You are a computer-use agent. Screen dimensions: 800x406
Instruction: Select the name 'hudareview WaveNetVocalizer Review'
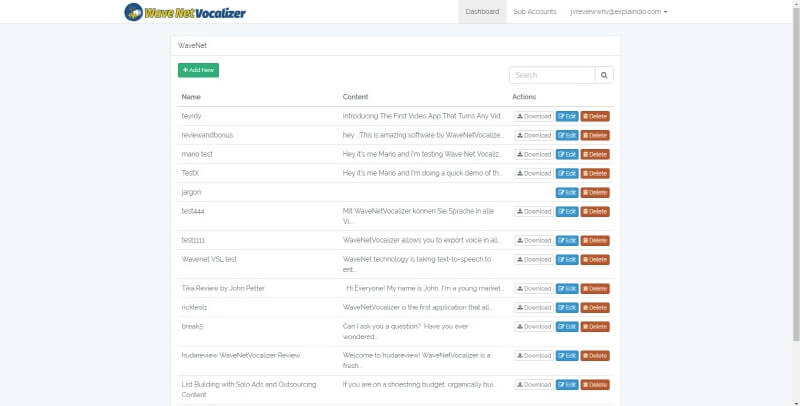[241, 355]
